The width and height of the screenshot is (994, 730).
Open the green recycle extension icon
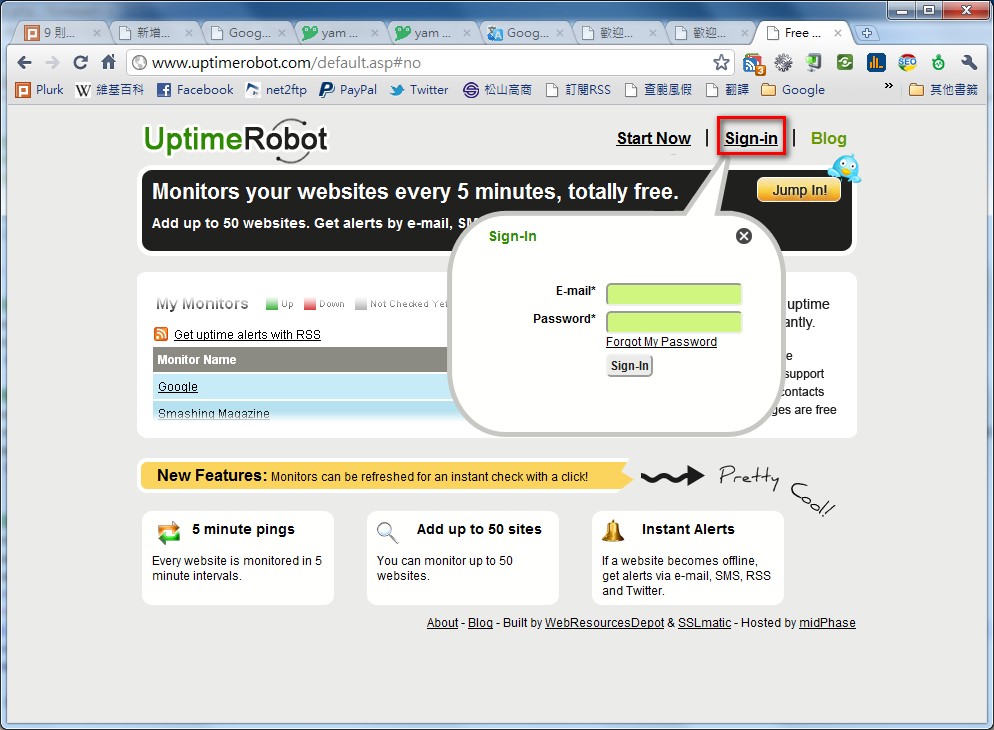click(845, 62)
